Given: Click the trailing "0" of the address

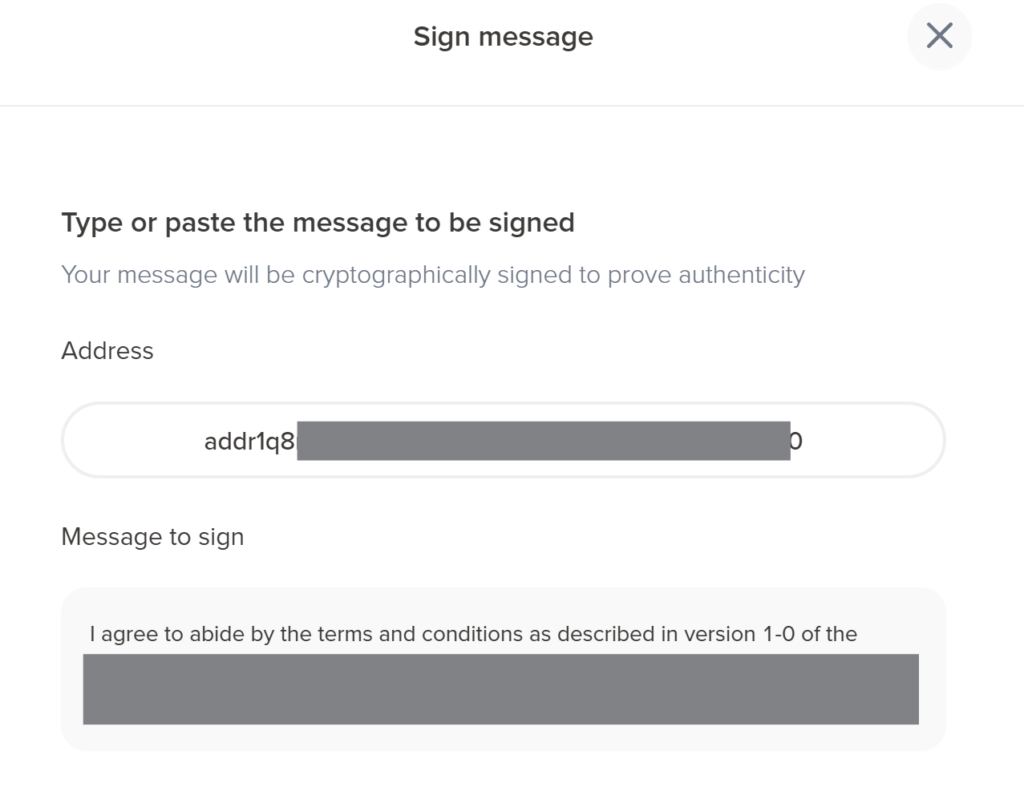Looking at the screenshot, I should coord(796,442).
